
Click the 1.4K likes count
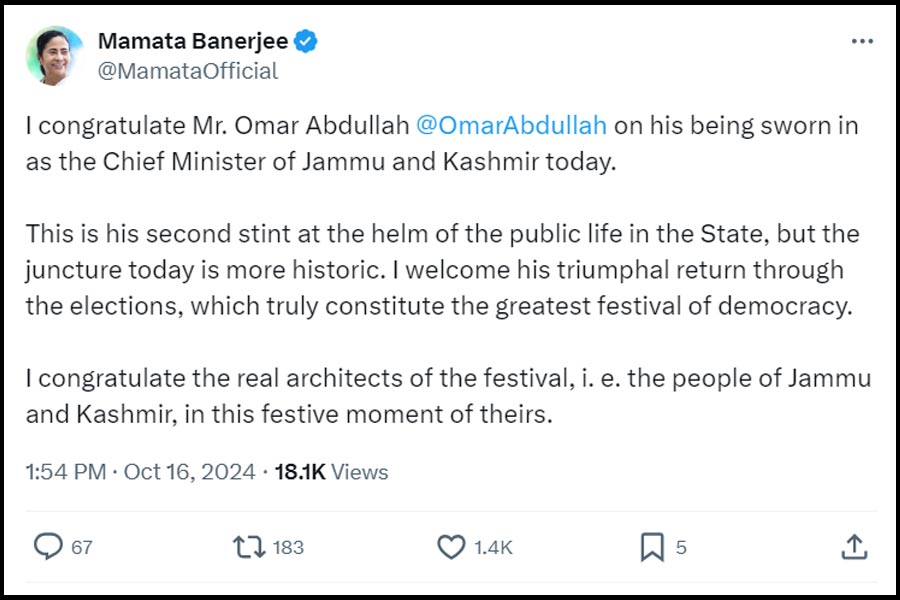[x=494, y=547]
